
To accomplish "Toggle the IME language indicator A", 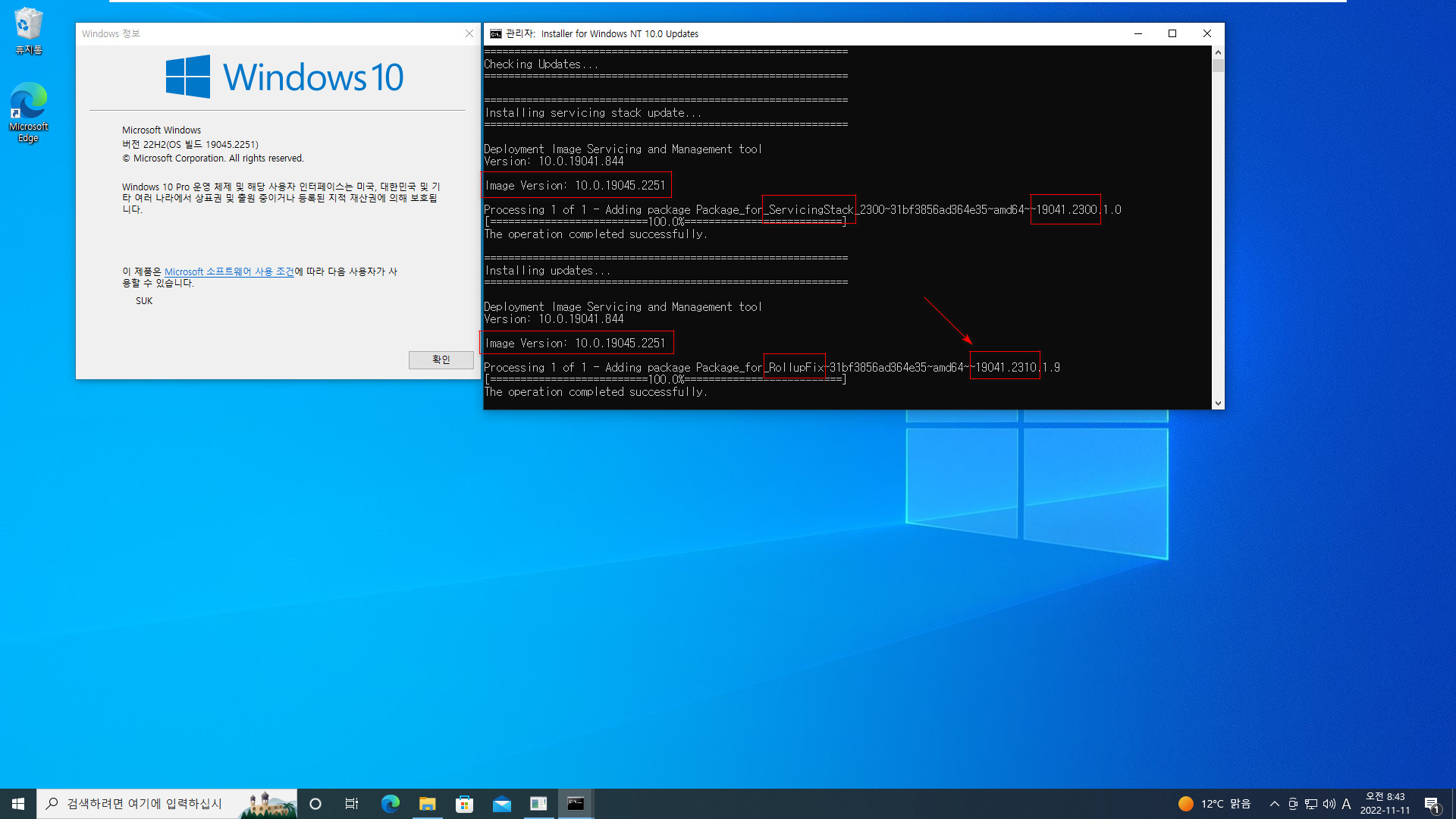I will coord(1347,804).
